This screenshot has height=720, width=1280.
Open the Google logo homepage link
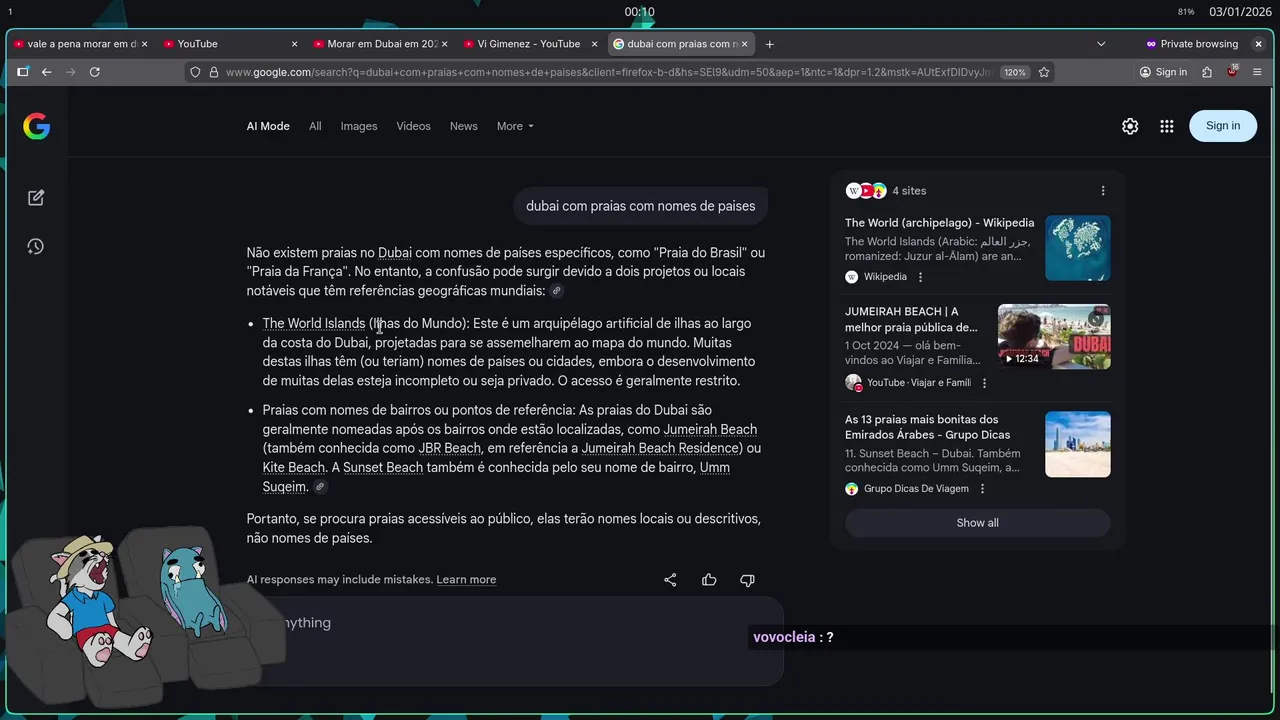37,126
